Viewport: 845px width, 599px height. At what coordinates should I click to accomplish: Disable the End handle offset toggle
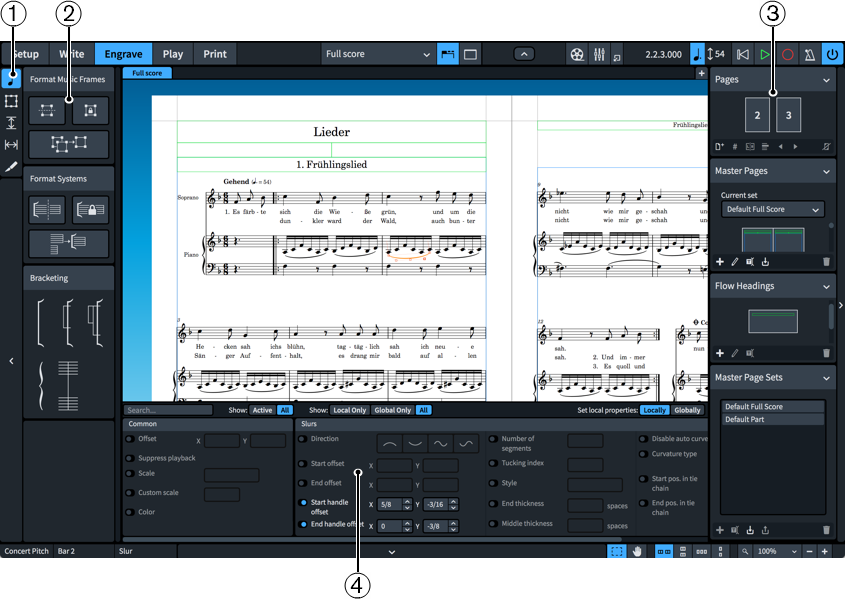click(303, 524)
